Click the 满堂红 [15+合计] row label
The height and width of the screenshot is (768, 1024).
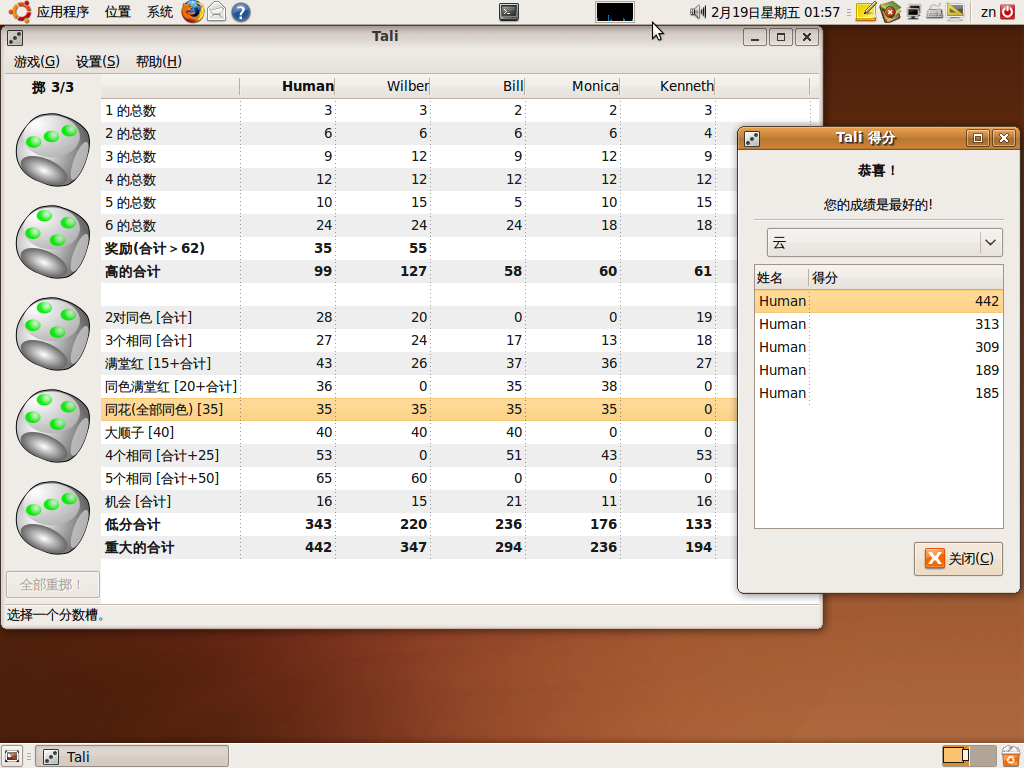tap(158, 363)
